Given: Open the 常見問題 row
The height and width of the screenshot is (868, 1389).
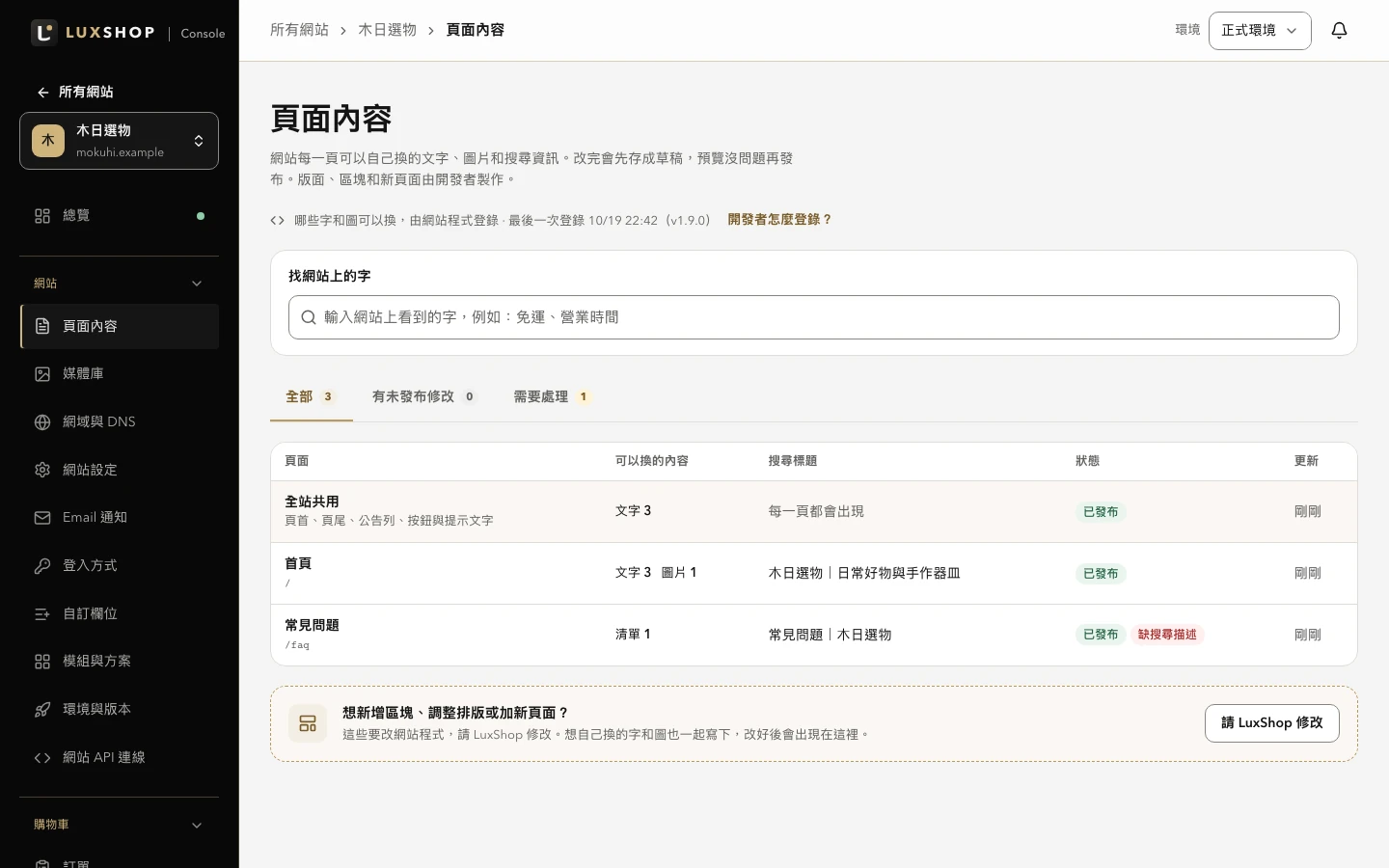Looking at the screenshot, I should click(813, 635).
